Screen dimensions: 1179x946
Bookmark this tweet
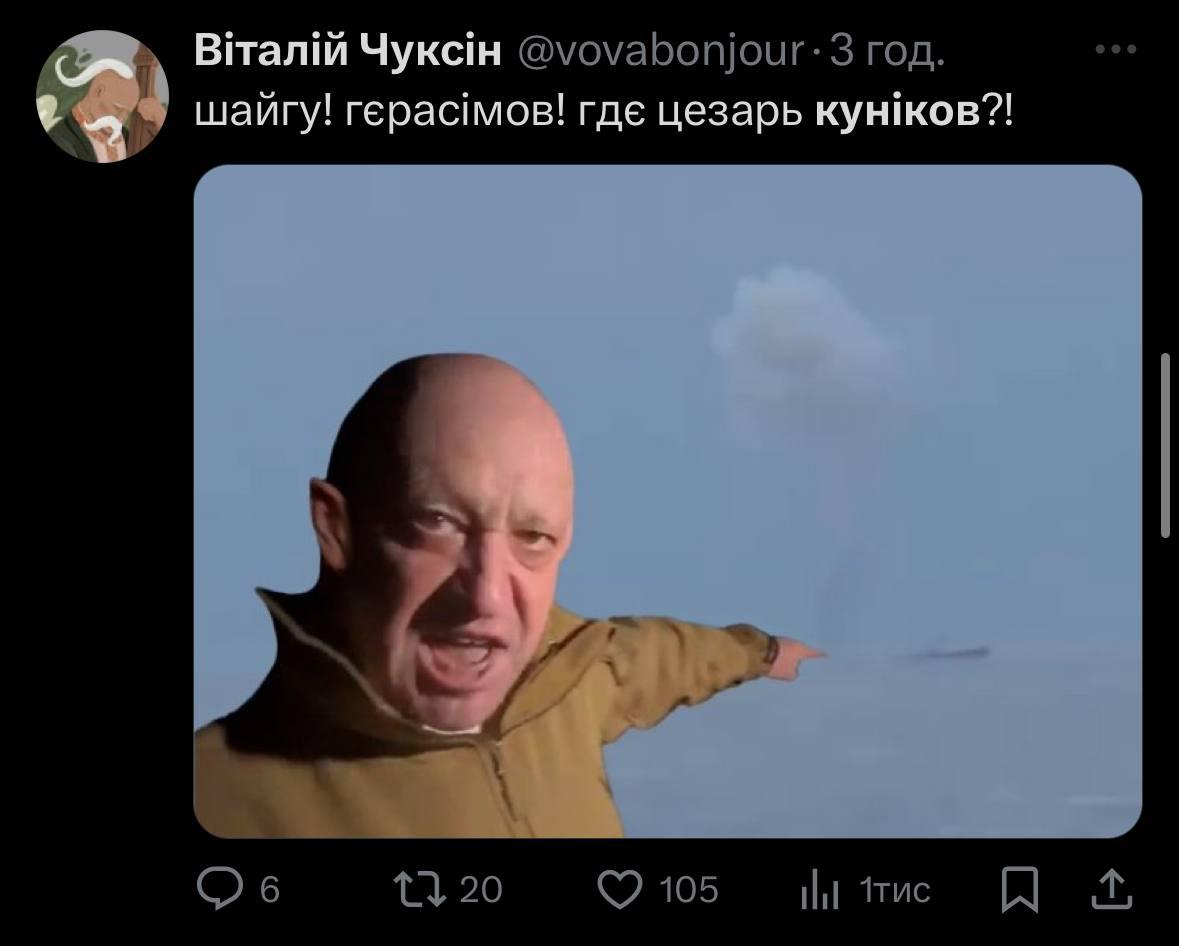click(x=1020, y=889)
